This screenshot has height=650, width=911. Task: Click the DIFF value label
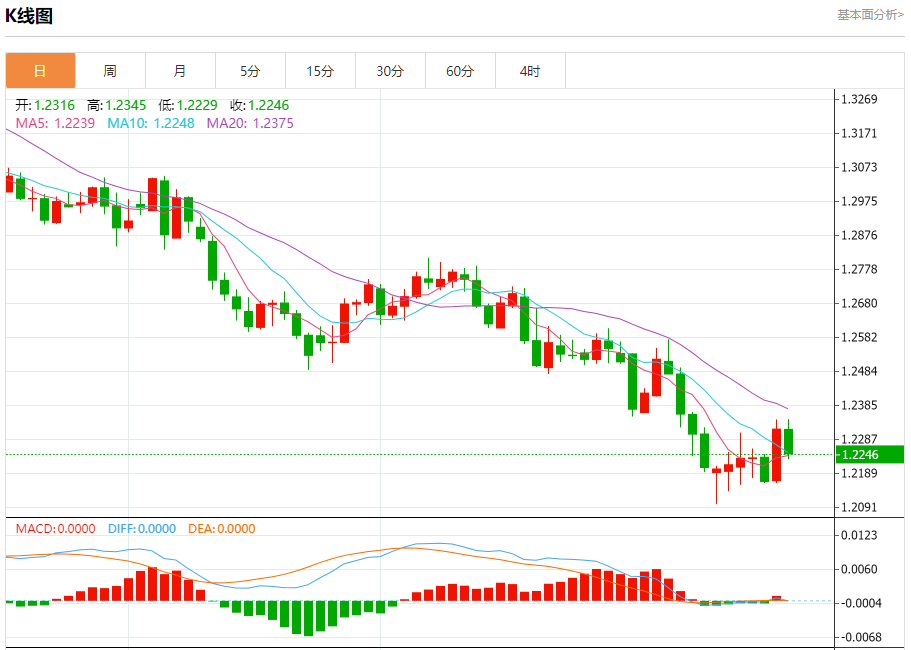point(142,529)
